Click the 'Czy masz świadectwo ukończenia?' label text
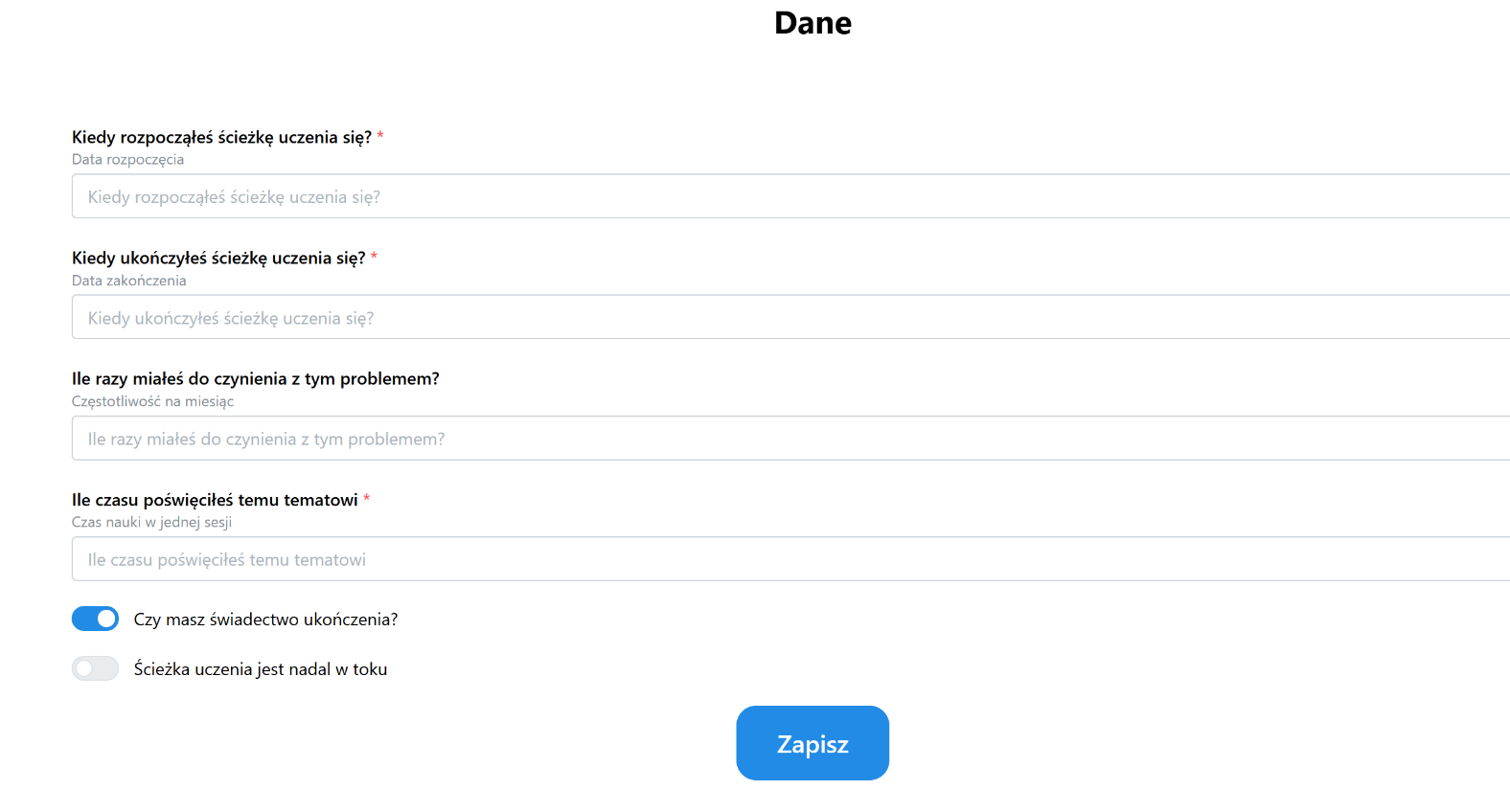 (265, 620)
